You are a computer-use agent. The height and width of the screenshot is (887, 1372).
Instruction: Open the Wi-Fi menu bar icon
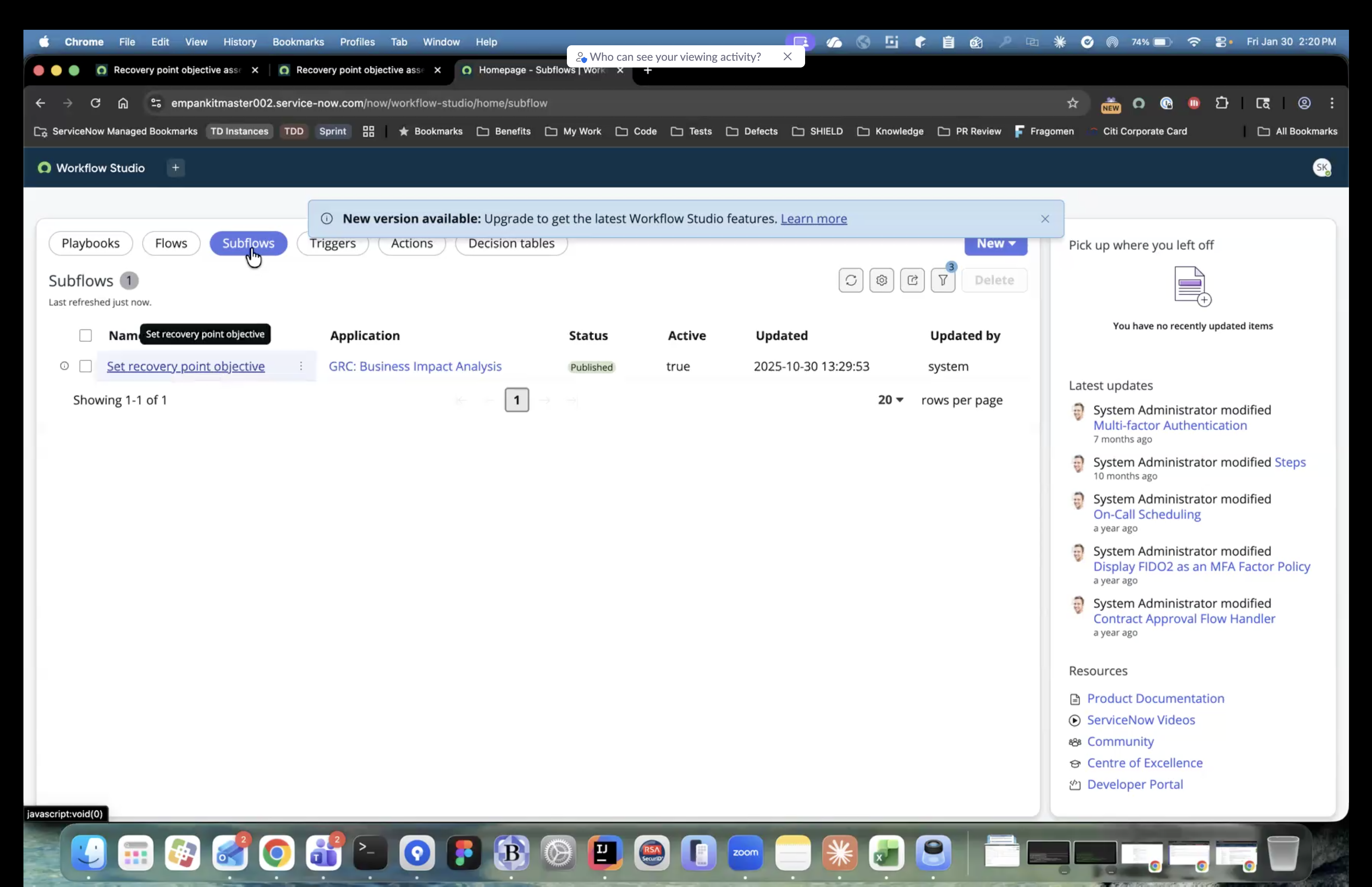[x=1193, y=42]
